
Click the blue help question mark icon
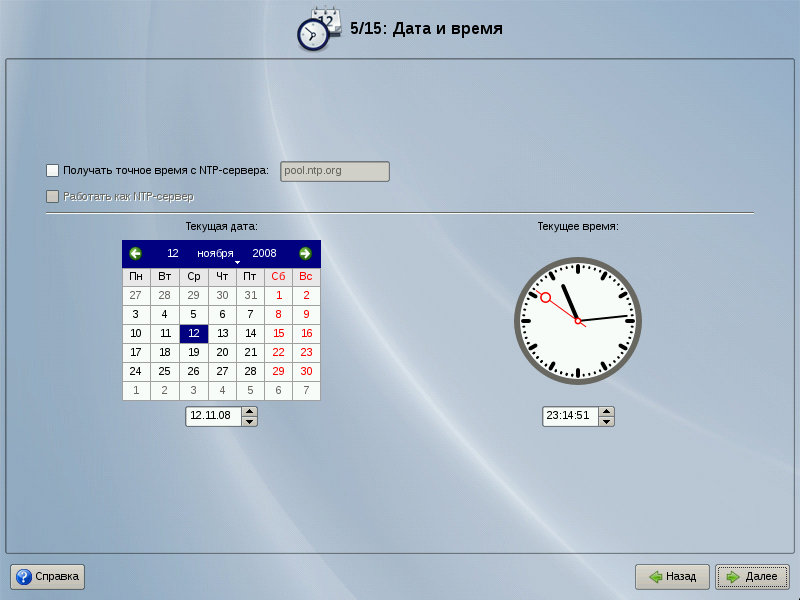24,577
